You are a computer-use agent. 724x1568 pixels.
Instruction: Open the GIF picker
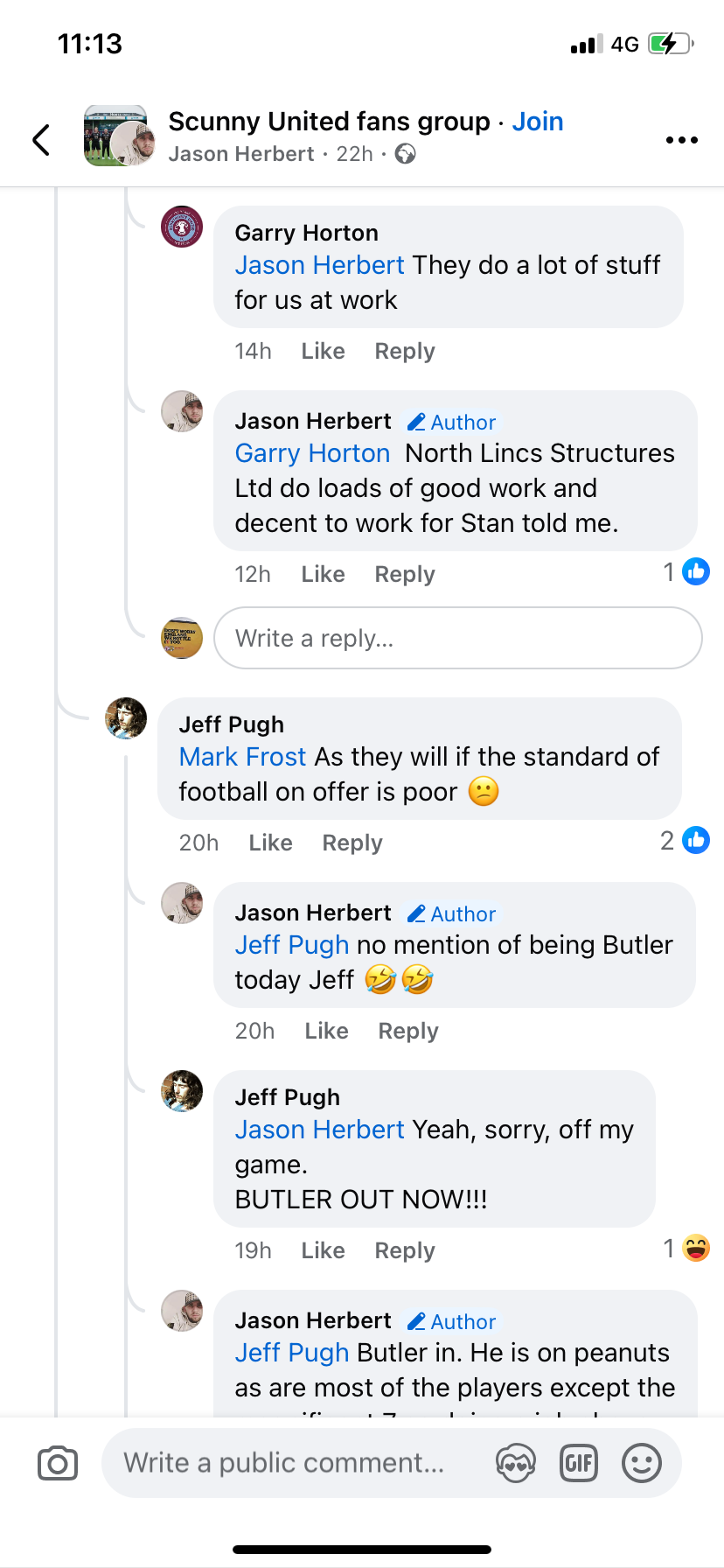pos(578,1463)
